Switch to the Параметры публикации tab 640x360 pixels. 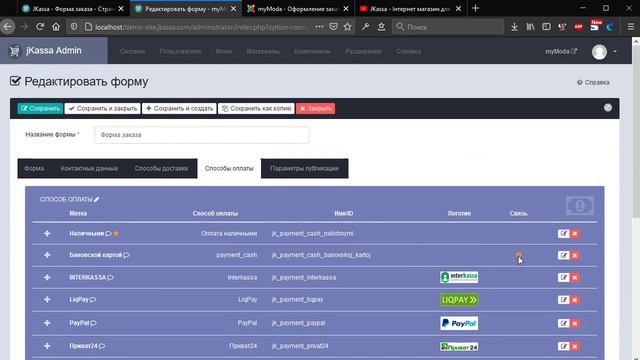(304, 168)
